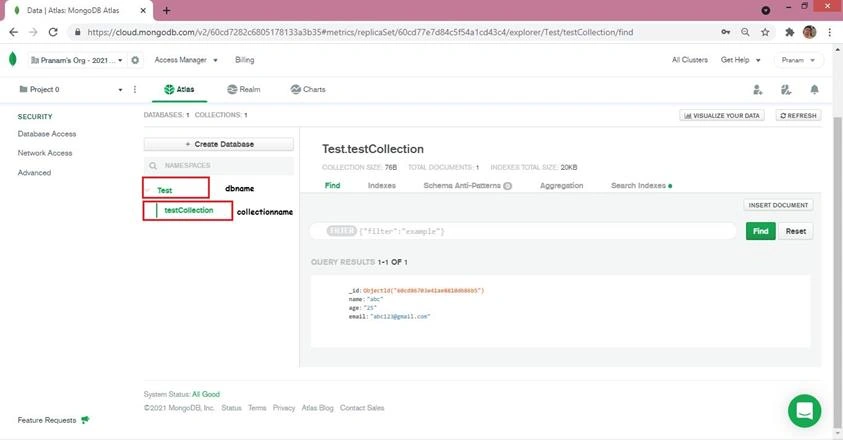Click All Good system status link
Viewport: 843px width, 440px height.
point(206,394)
